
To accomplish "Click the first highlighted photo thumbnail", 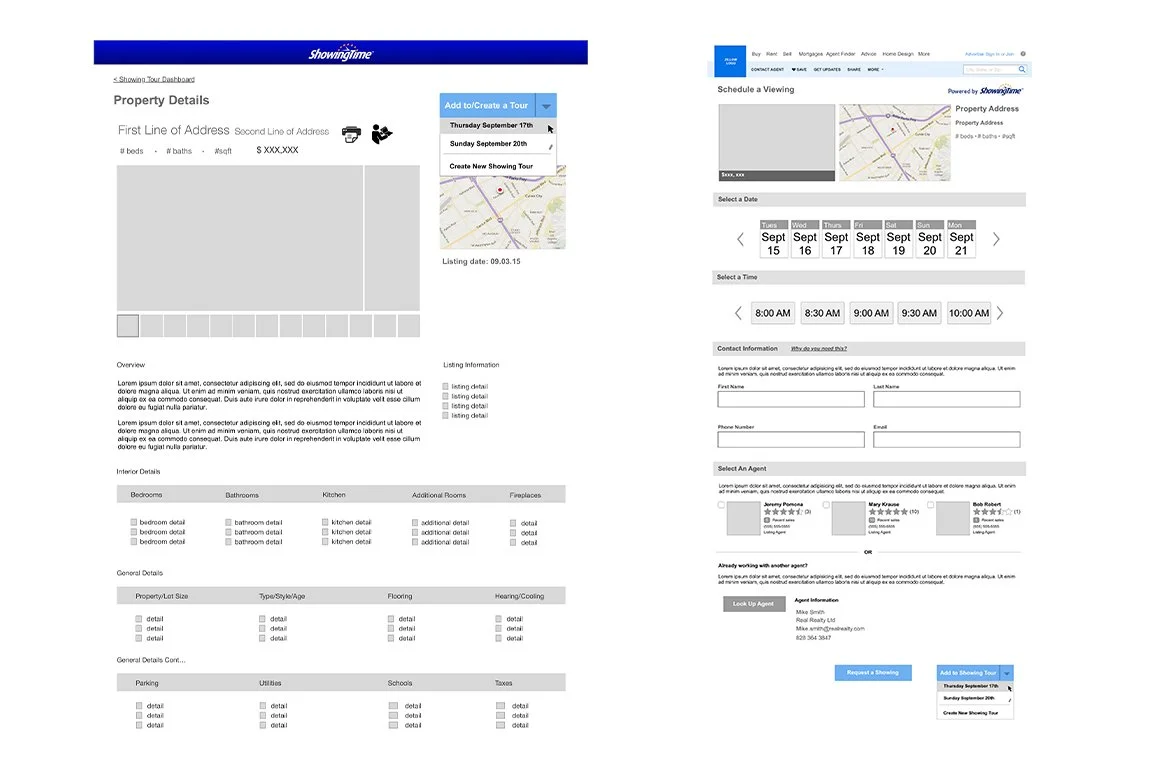I will coord(128,326).
